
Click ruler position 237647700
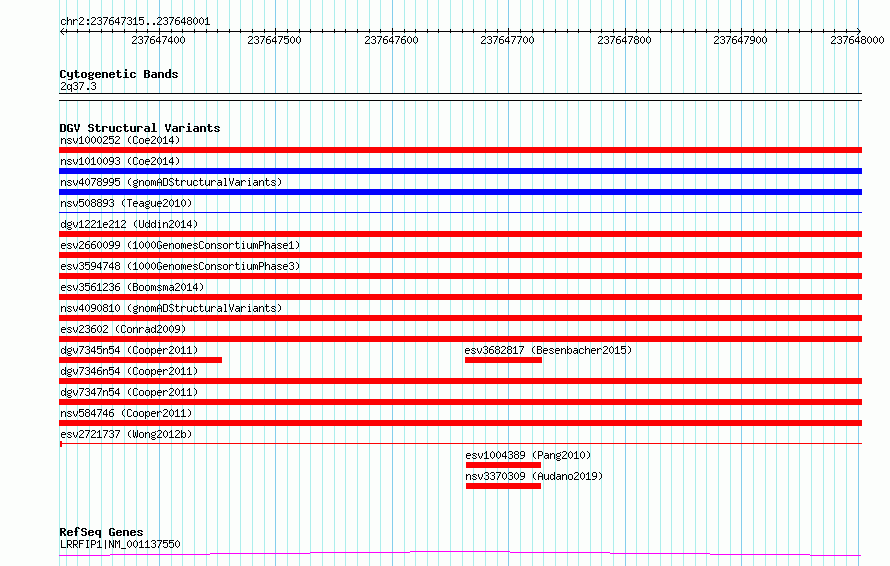(x=507, y=40)
